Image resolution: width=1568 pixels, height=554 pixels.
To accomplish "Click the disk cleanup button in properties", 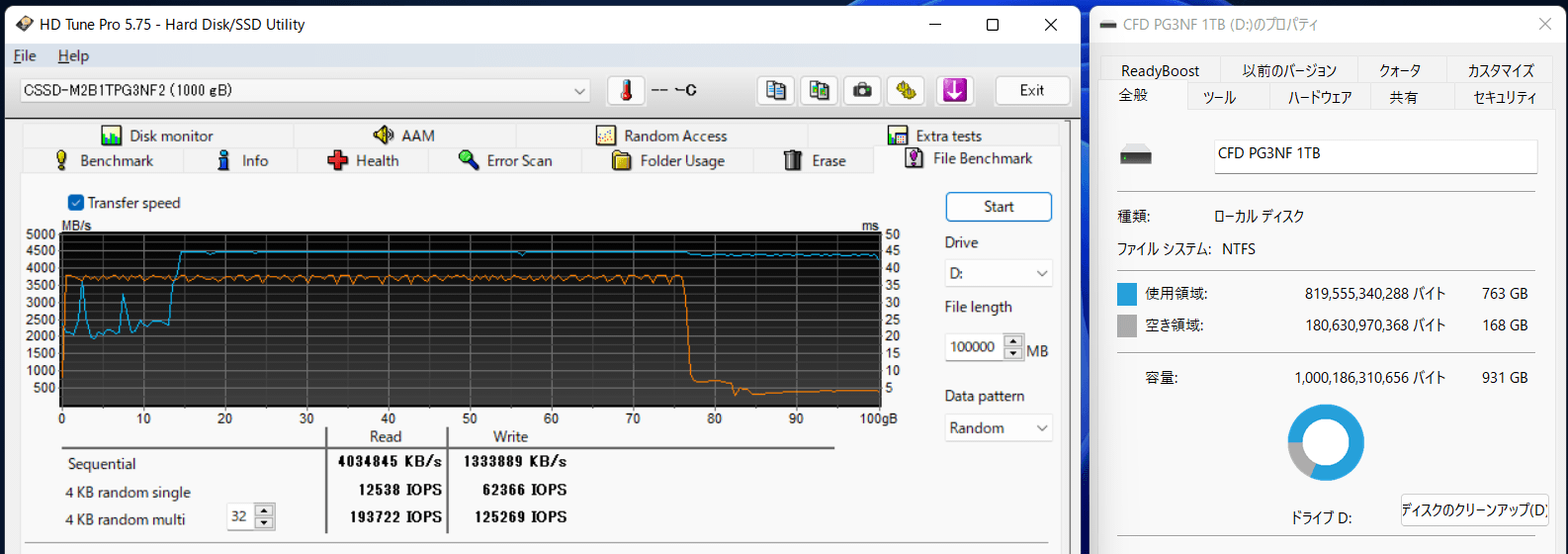I will point(1474,510).
